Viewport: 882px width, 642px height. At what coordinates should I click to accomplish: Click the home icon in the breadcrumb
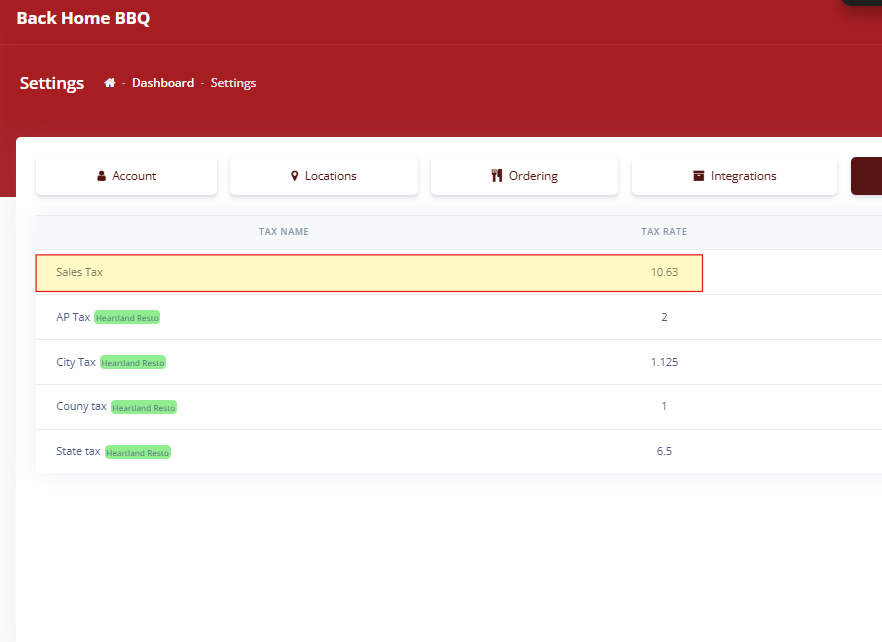pyautogui.click(x=110, y=83)
